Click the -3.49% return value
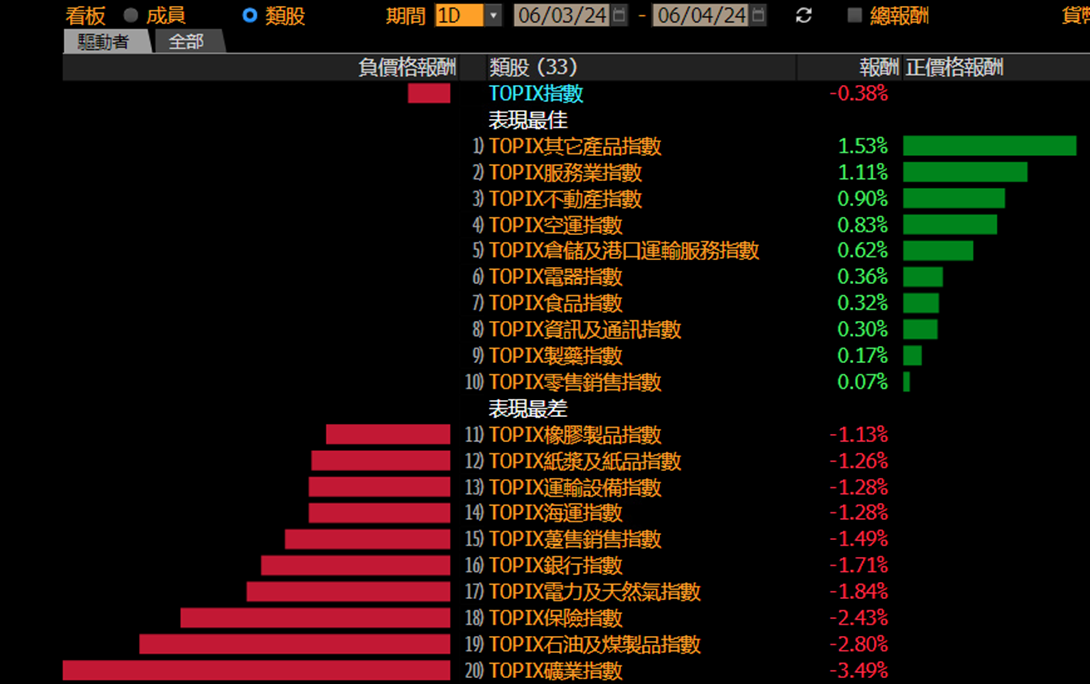 859,671
